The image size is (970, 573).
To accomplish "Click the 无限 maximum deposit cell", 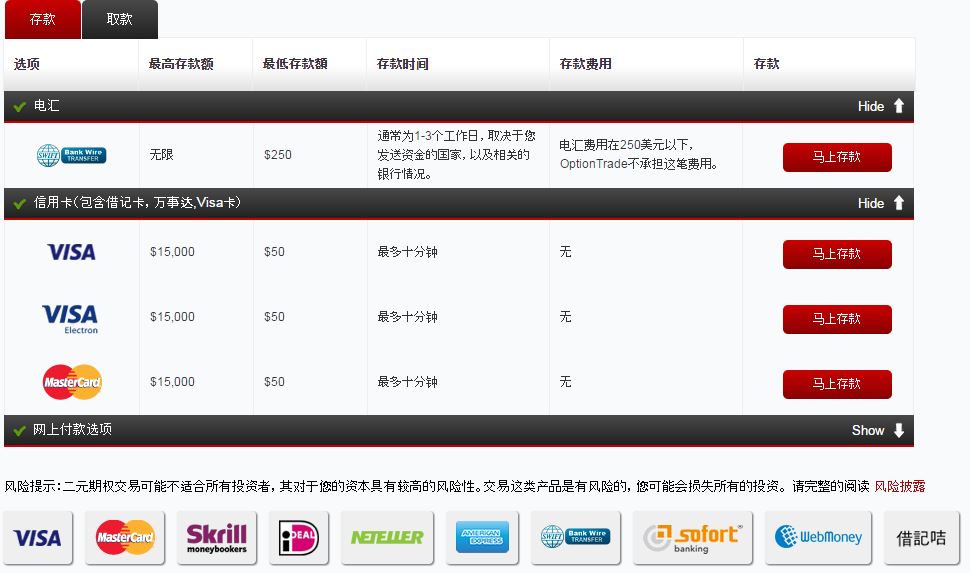I will click(x=161, y=155).
